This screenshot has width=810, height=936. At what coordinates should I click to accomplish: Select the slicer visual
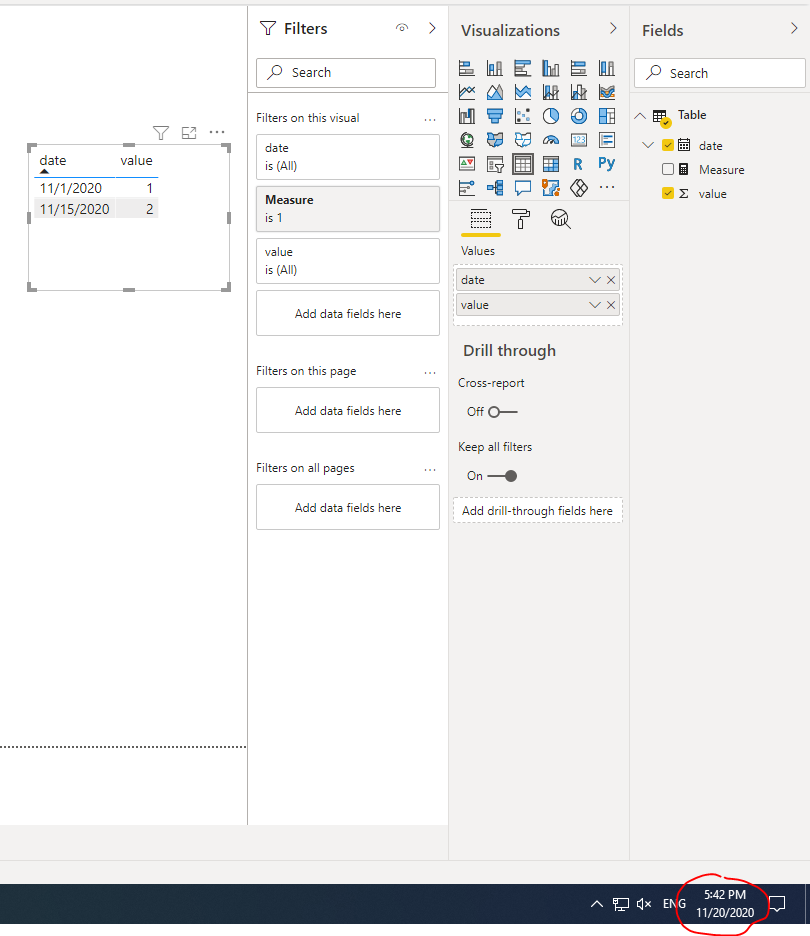pyautogui.click(x=495, y=164)
